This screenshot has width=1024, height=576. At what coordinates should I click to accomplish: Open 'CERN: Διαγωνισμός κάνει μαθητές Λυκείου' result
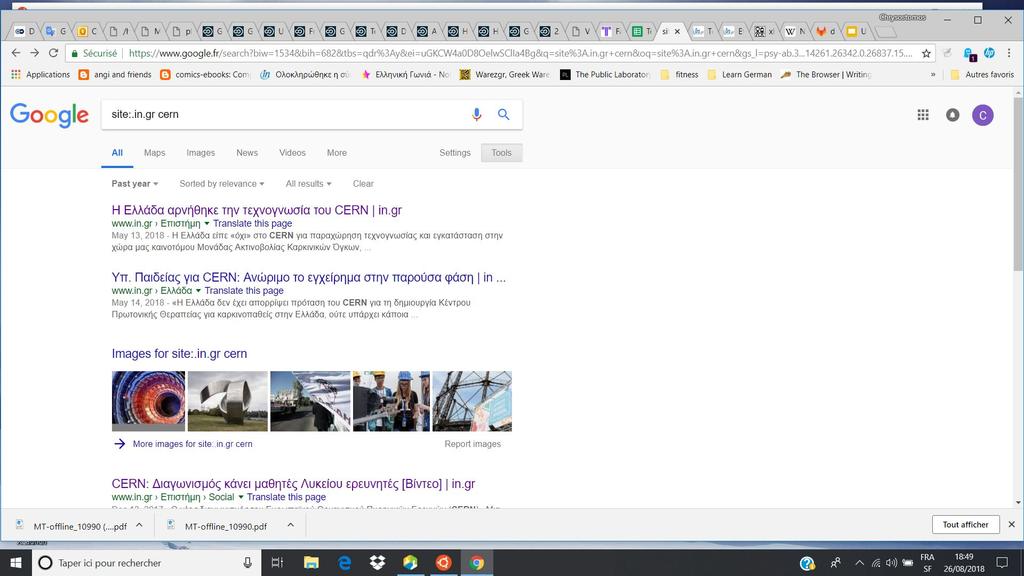pyautogui.click(x=293, y=484)
